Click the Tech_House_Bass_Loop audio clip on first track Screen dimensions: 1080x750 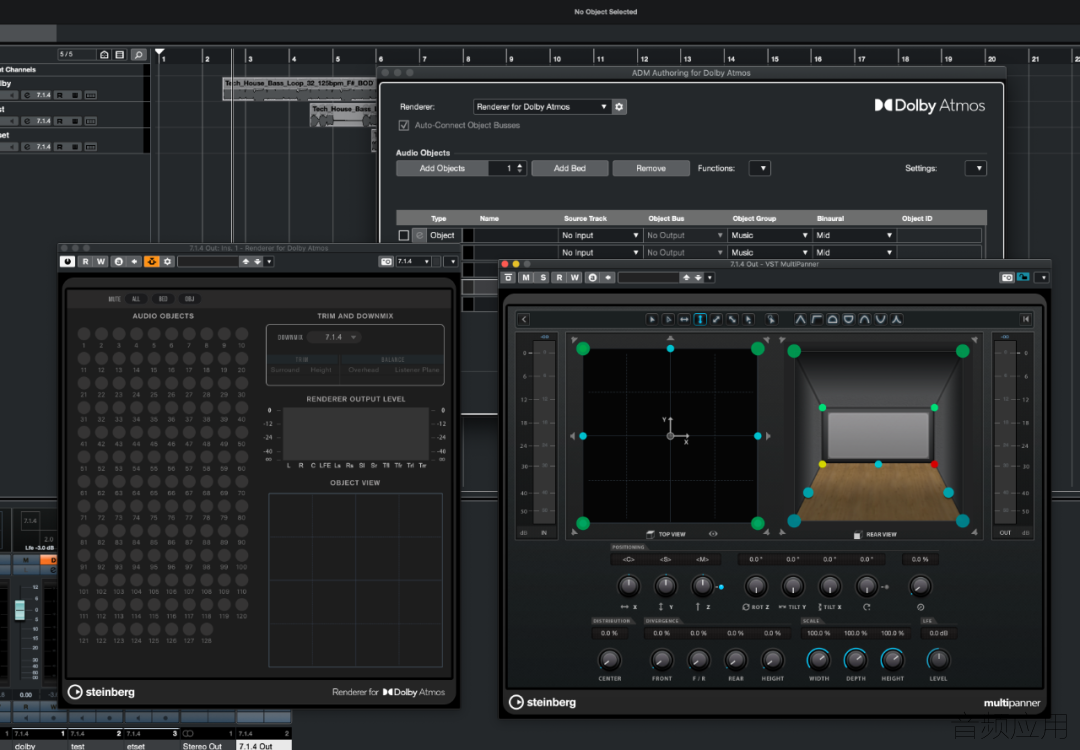tap(300, 89)
